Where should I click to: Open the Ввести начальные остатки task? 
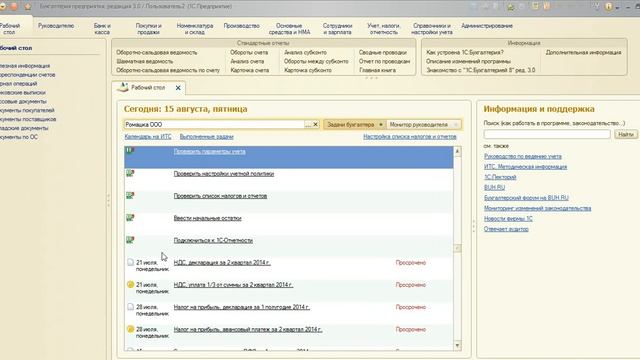207,218
